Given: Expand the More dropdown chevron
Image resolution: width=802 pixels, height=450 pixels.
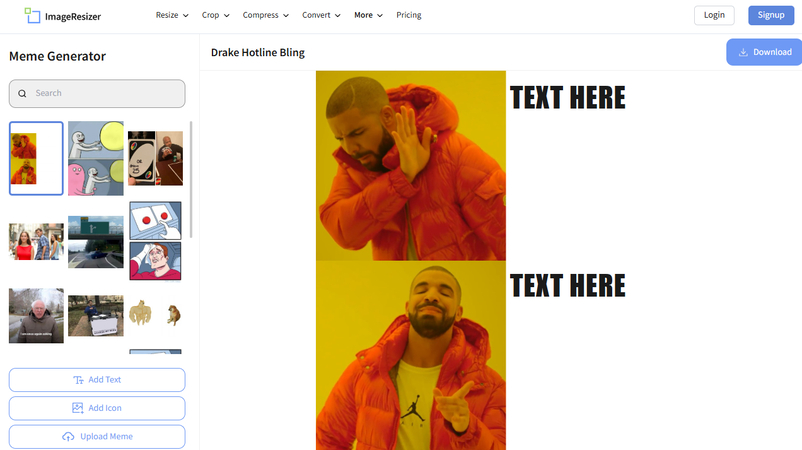Looking at the screenshot, I should 380,16.
